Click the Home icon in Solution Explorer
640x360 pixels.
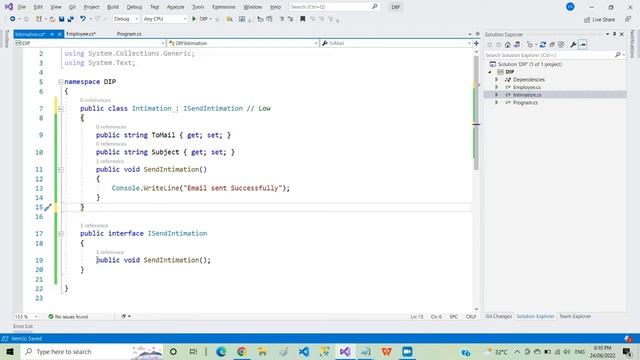[507, 45]
